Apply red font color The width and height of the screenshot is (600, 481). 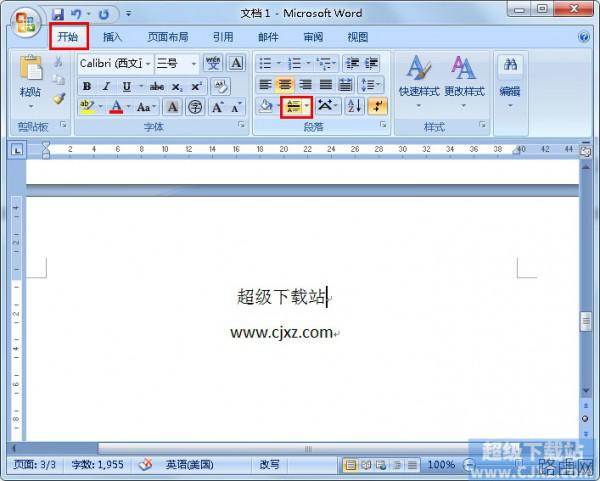point(116,107)
